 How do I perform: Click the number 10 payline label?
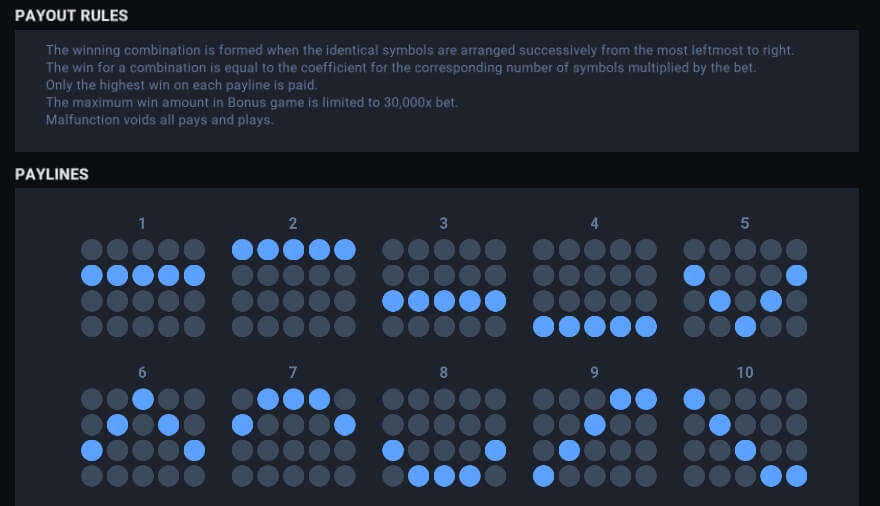(745, 372)
